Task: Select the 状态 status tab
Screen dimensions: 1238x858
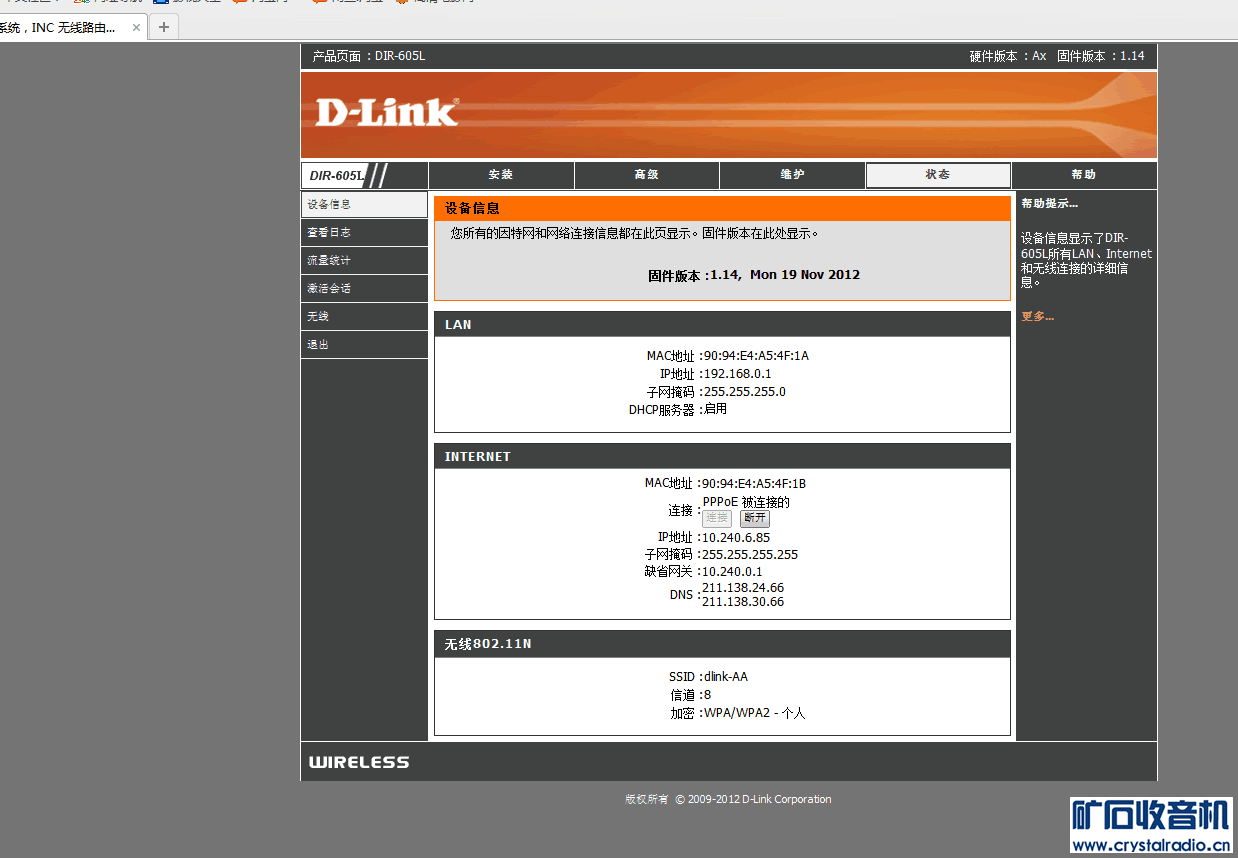Action: [938, 175]
